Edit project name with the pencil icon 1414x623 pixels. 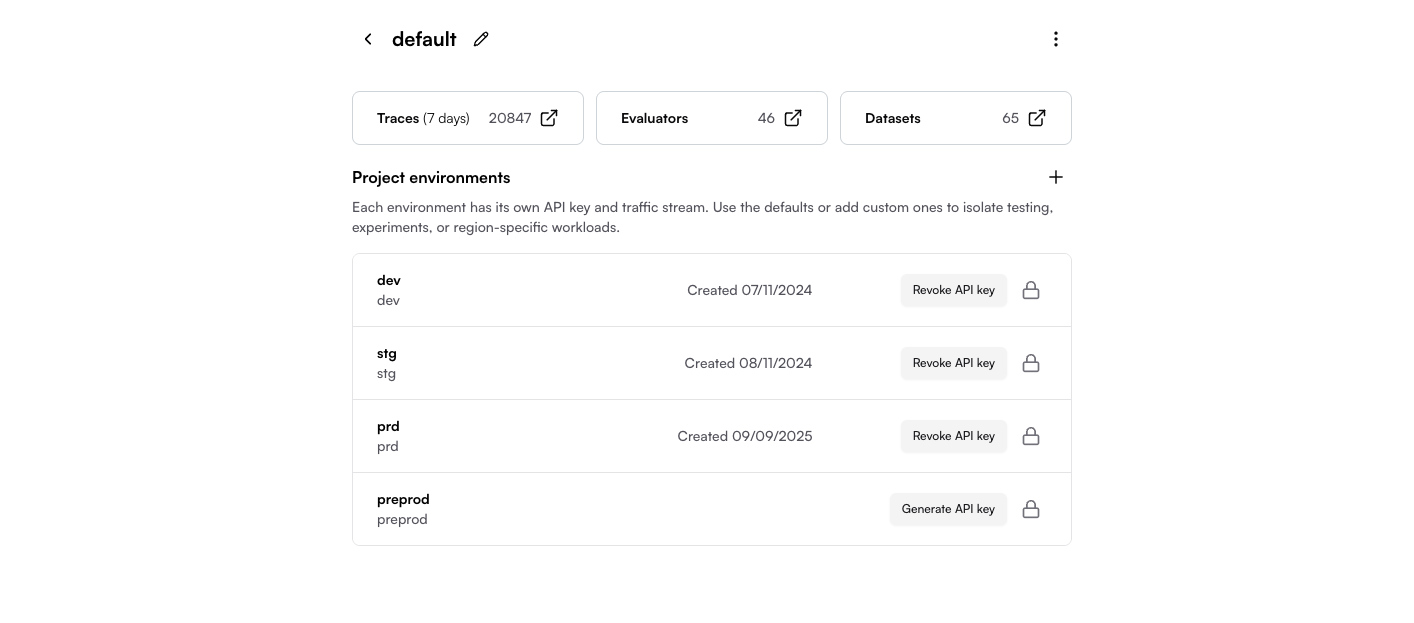click(x=481, y=39)
